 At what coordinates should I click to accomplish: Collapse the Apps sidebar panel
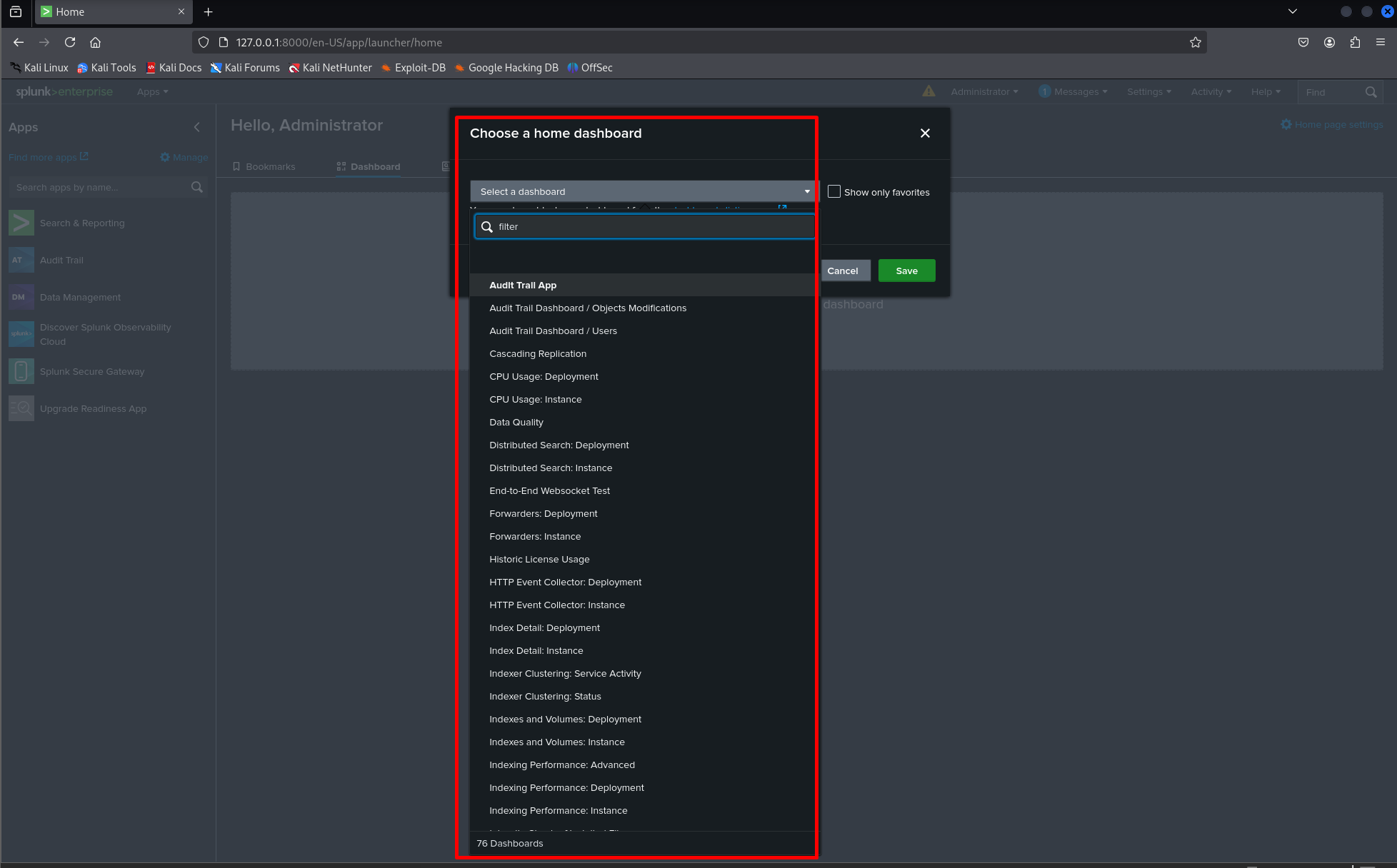coord(197,127)
